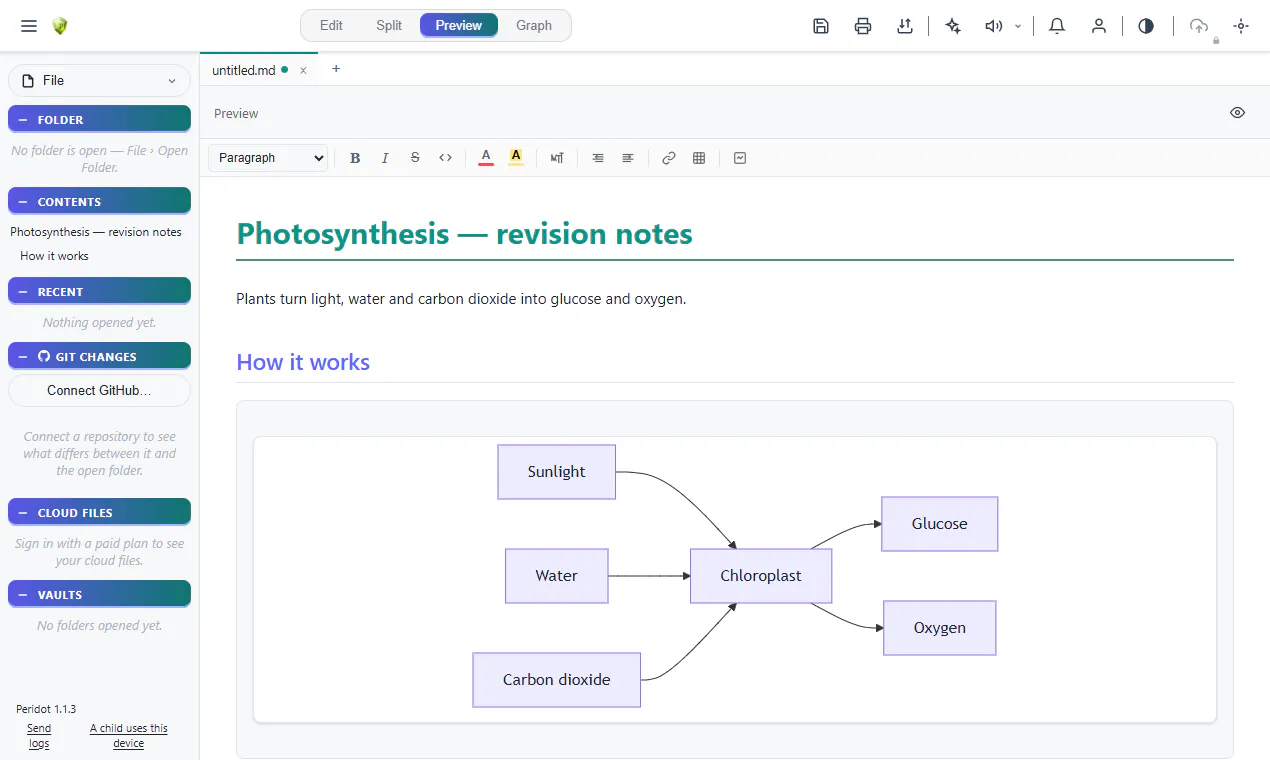The height and width of the screenshot is (760, 1270).
Task: Toggle dark/light contrast theme
Action: (x=1146, y=26)
